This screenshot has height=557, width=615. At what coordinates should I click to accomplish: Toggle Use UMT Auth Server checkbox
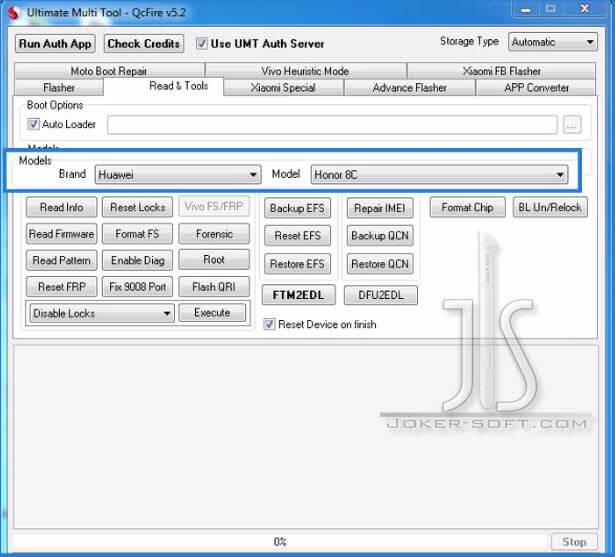202,44
